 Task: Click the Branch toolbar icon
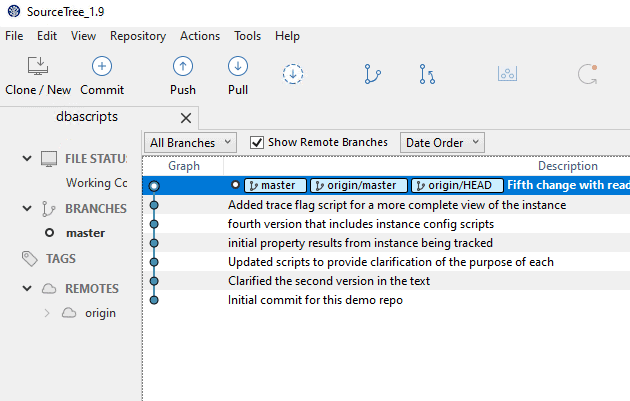coord(372,74)
